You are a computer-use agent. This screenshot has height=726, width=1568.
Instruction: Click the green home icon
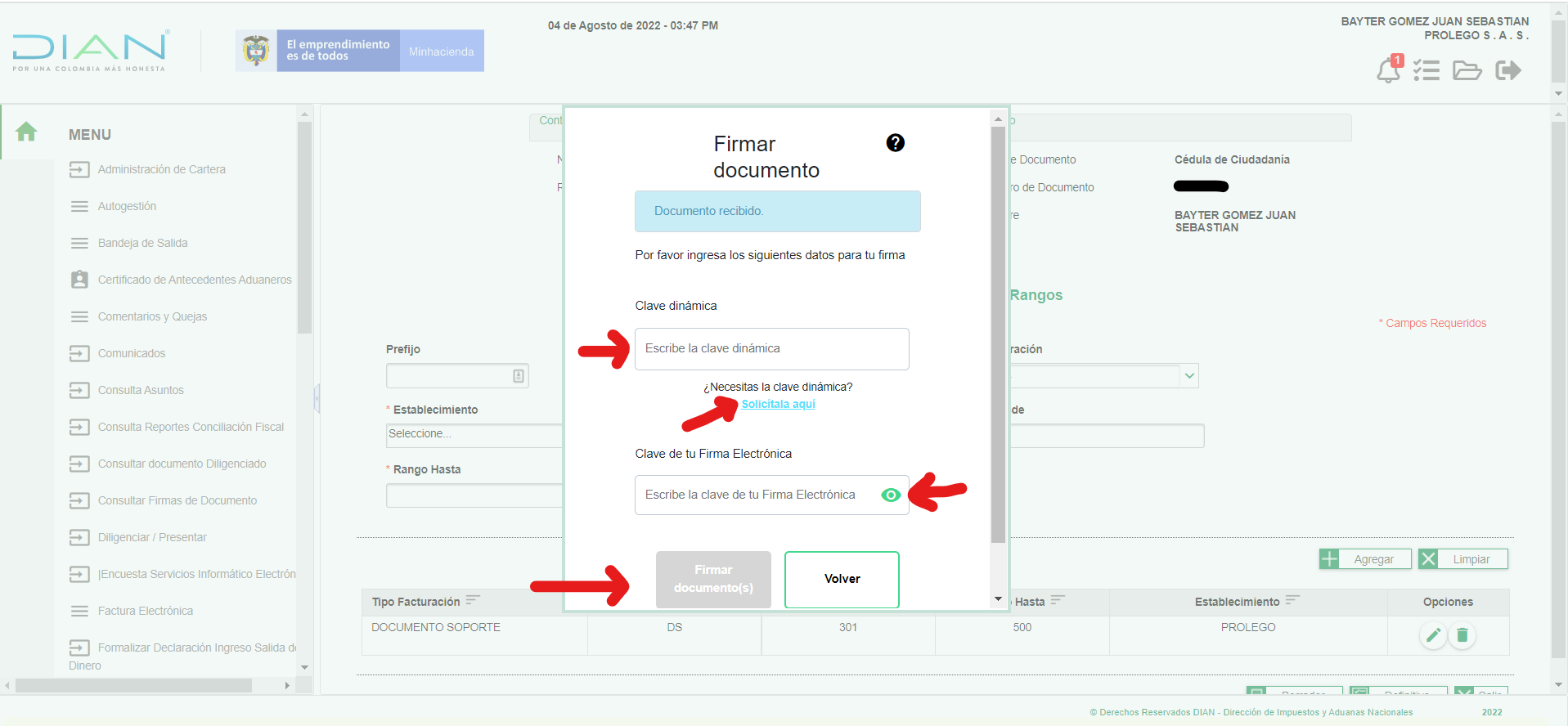coord(26,132)
